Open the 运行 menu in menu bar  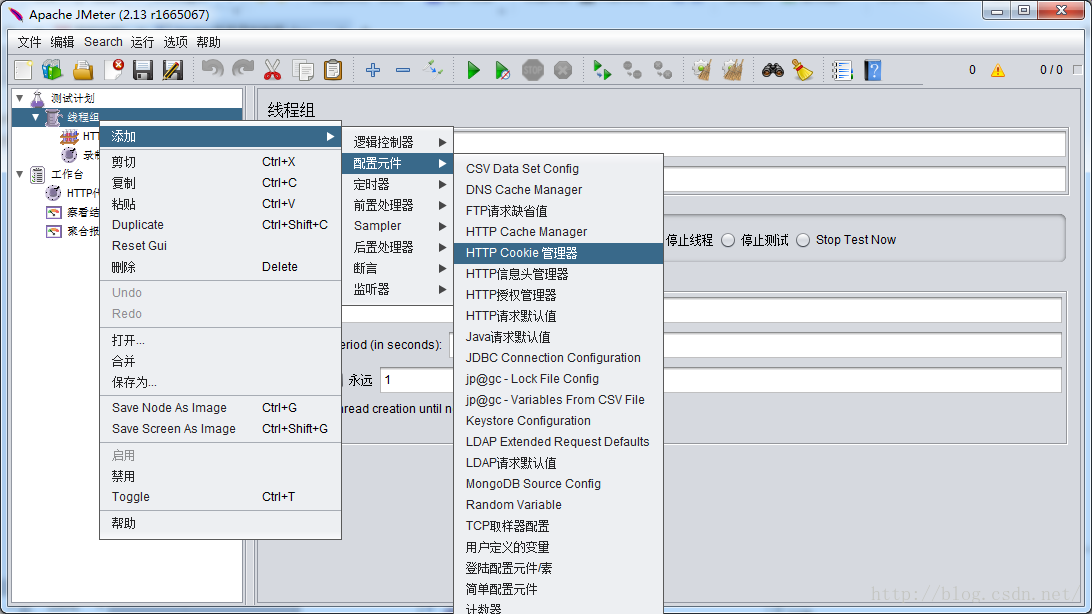(142, 42)
